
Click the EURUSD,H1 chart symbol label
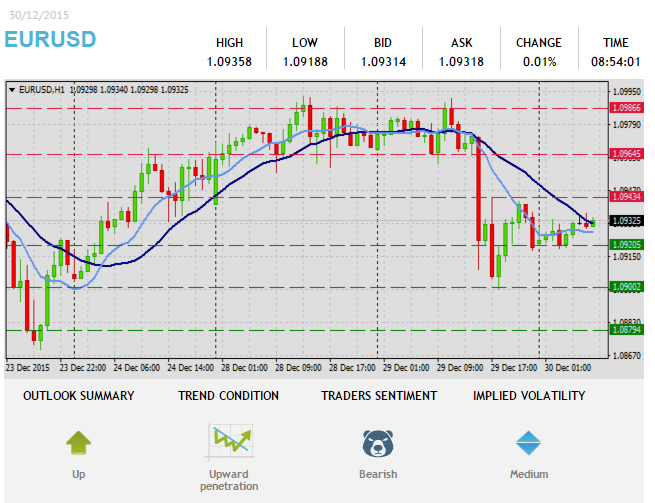pyautogui.click(x=42, y=90)
